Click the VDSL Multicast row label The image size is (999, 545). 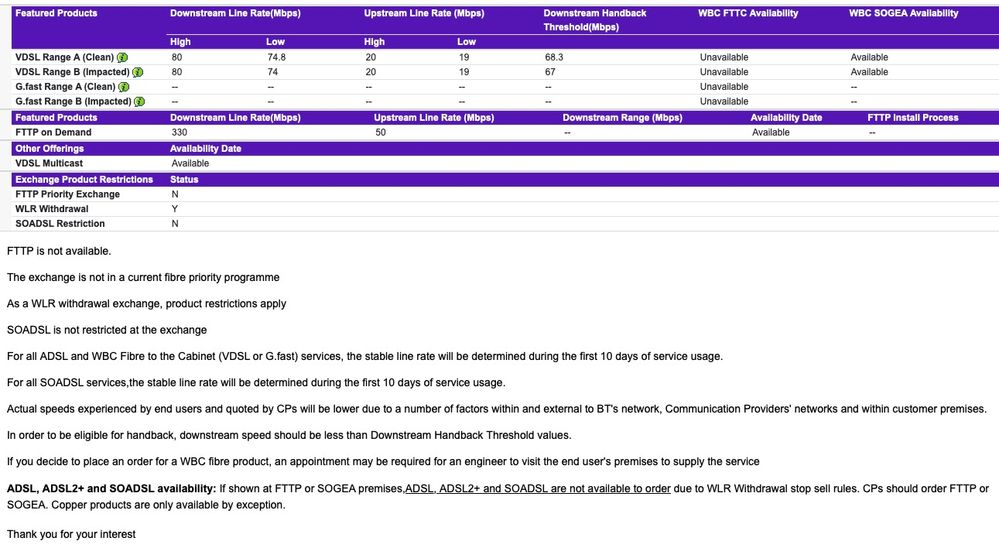49,163
